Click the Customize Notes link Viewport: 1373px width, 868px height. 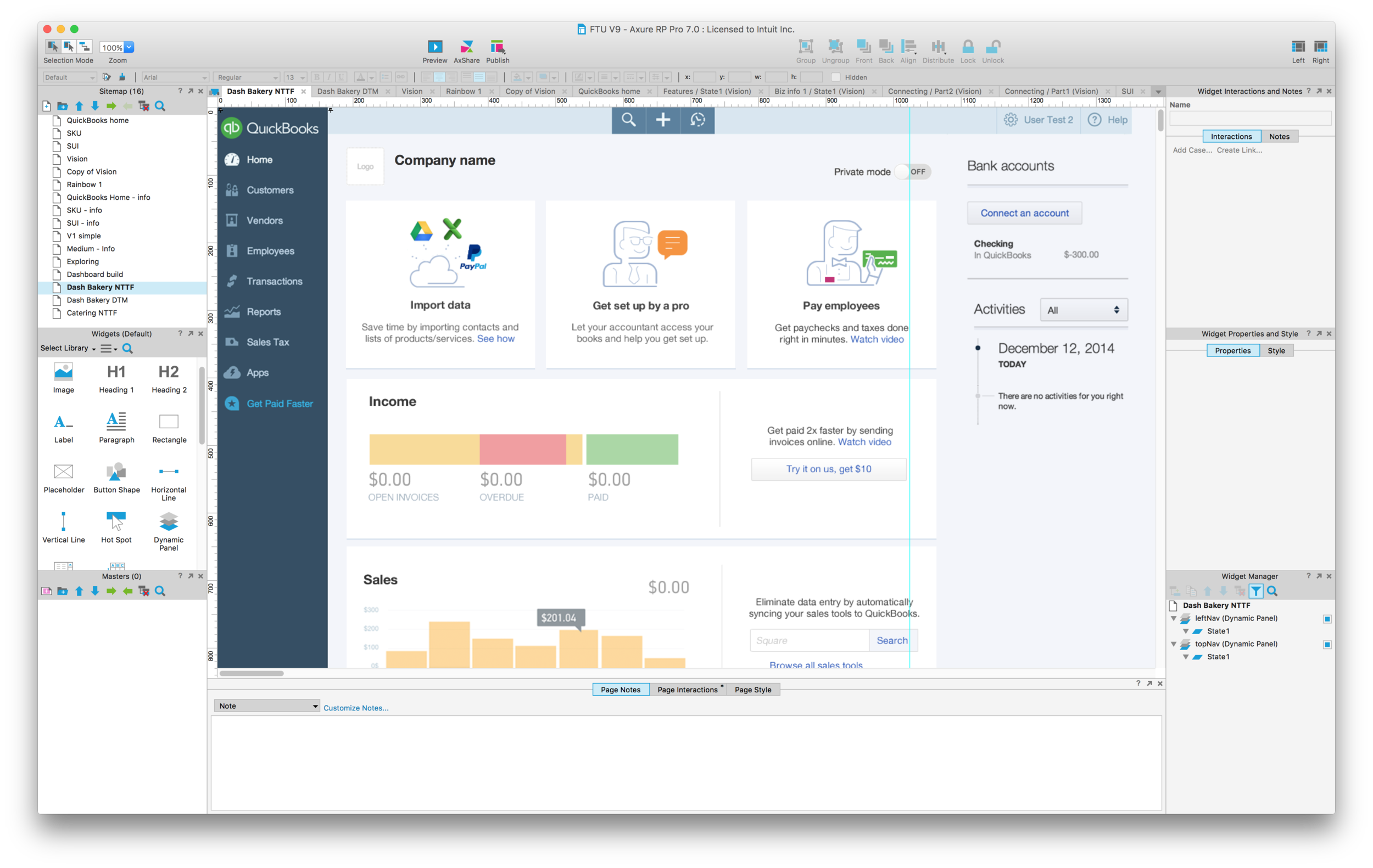pos(356,708)
